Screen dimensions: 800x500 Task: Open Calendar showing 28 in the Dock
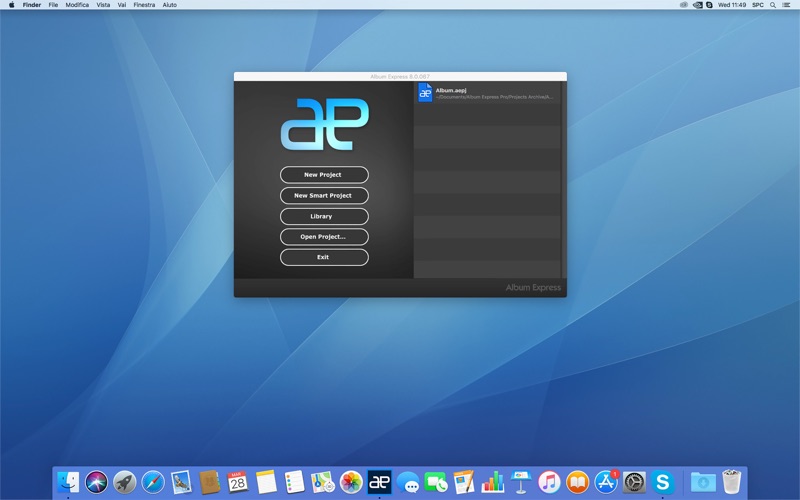238,482
